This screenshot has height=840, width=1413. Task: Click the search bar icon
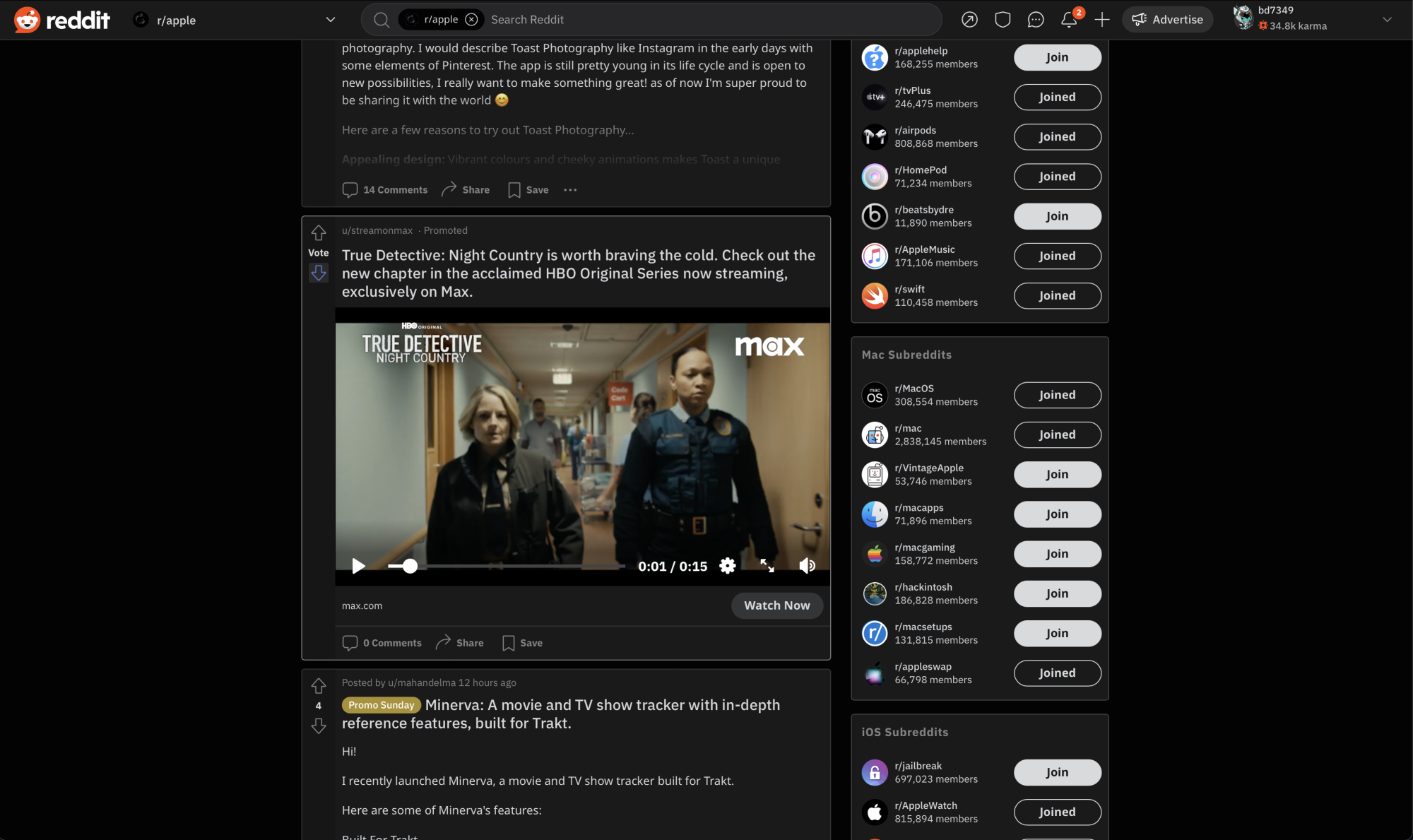coord(380,19)
